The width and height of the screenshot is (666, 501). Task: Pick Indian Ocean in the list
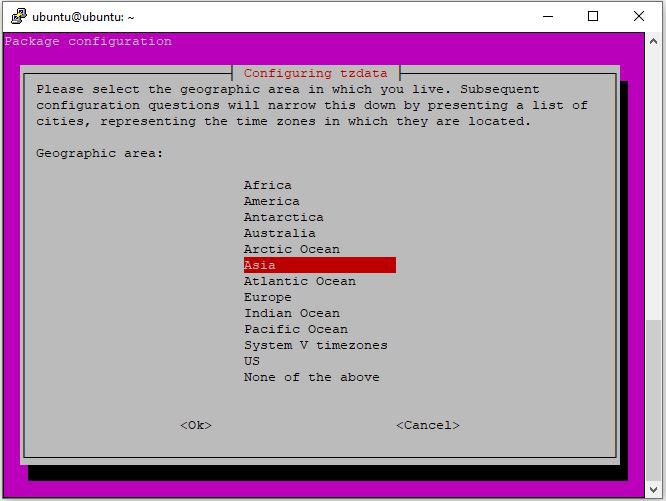[x=292, y=313]
